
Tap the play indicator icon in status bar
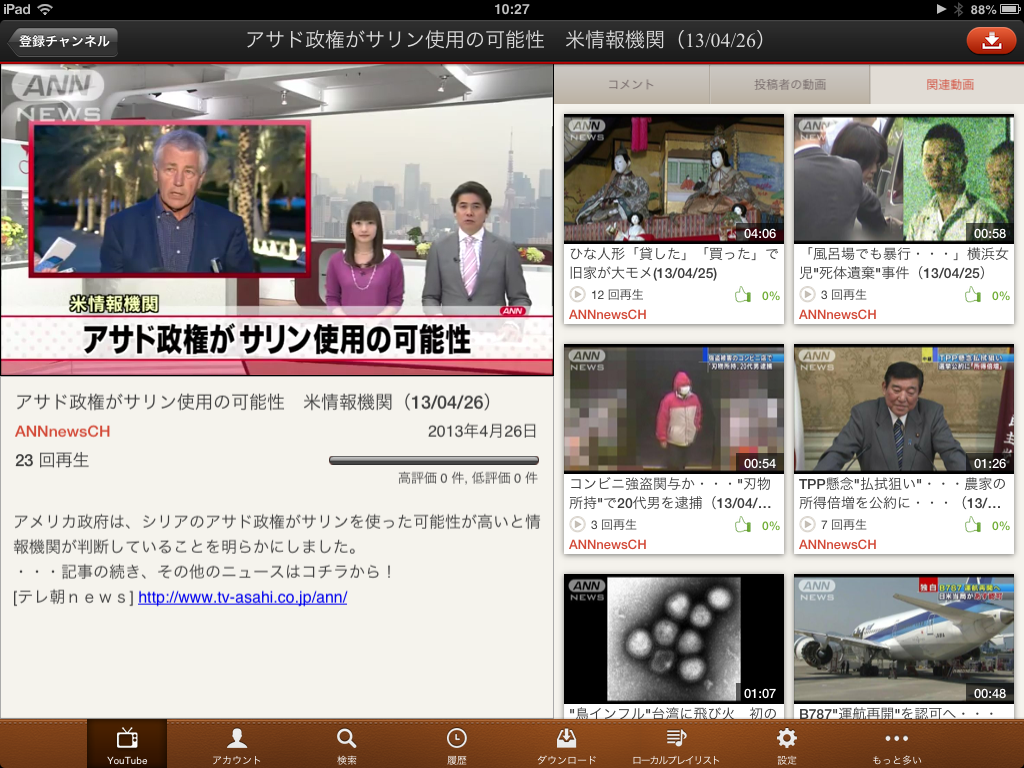(x=941, y=9)
